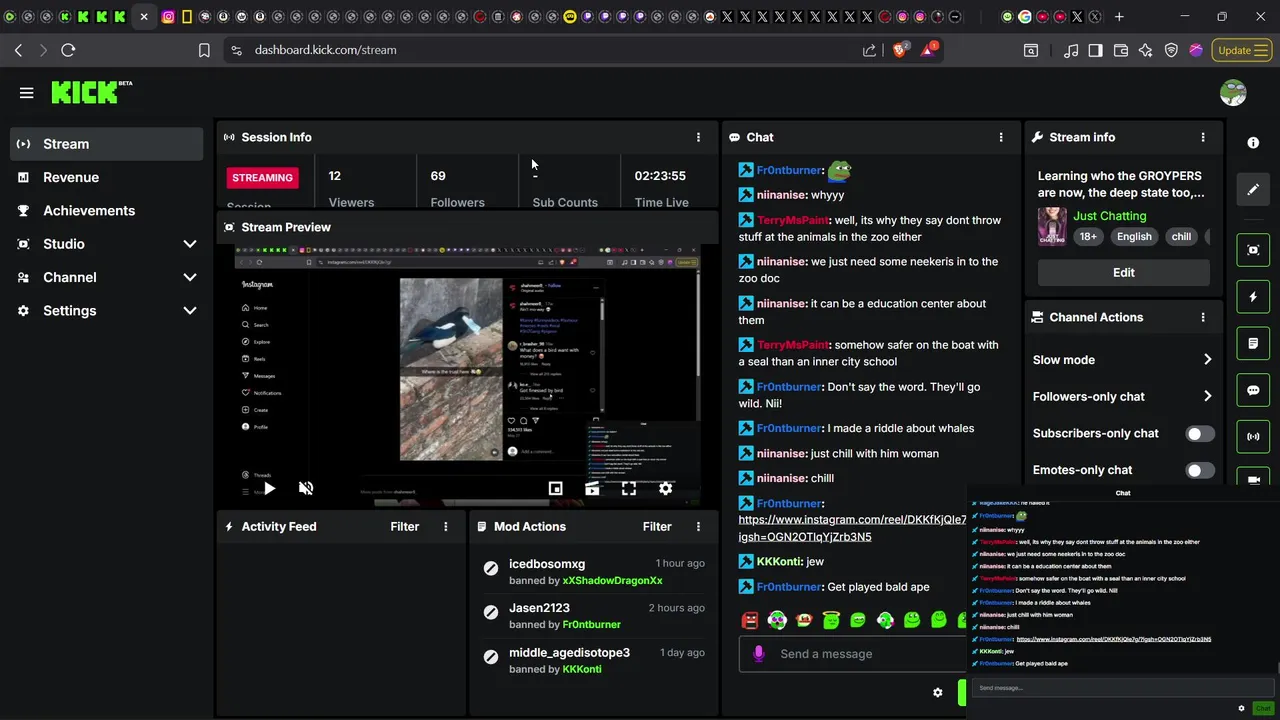
Task: Click the Just Chatting category link
Action: [x=1110, y=216]
